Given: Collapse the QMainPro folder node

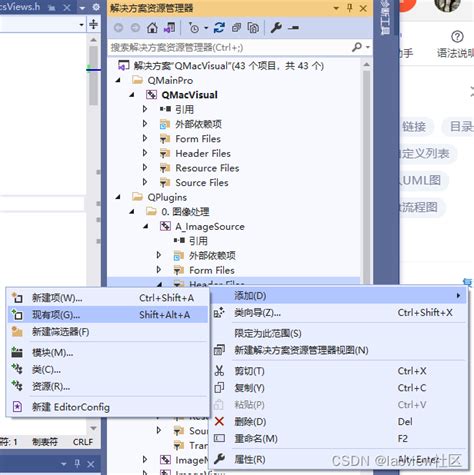Looking at the screenshot, I should coord(118,80).
